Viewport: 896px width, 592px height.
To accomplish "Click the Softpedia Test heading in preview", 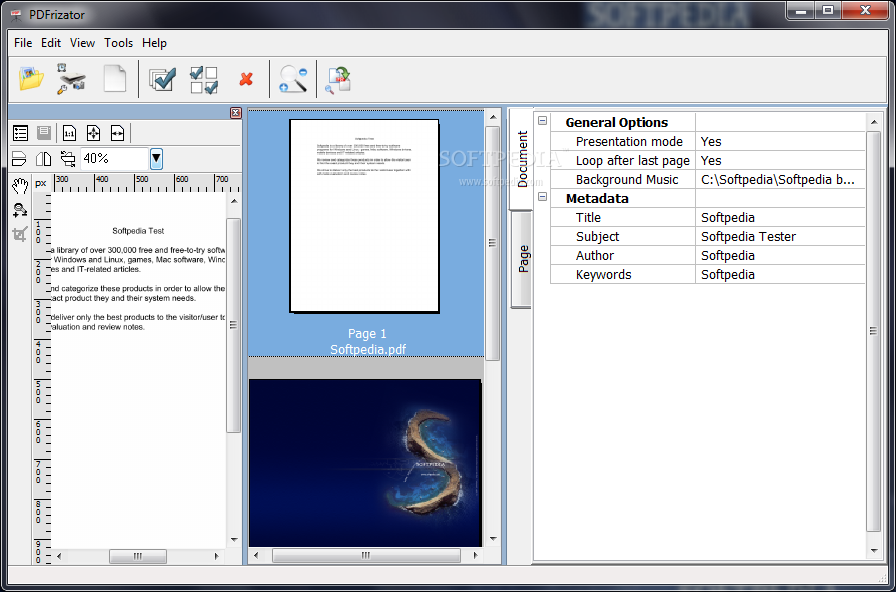I will click(x=138, y=231).
